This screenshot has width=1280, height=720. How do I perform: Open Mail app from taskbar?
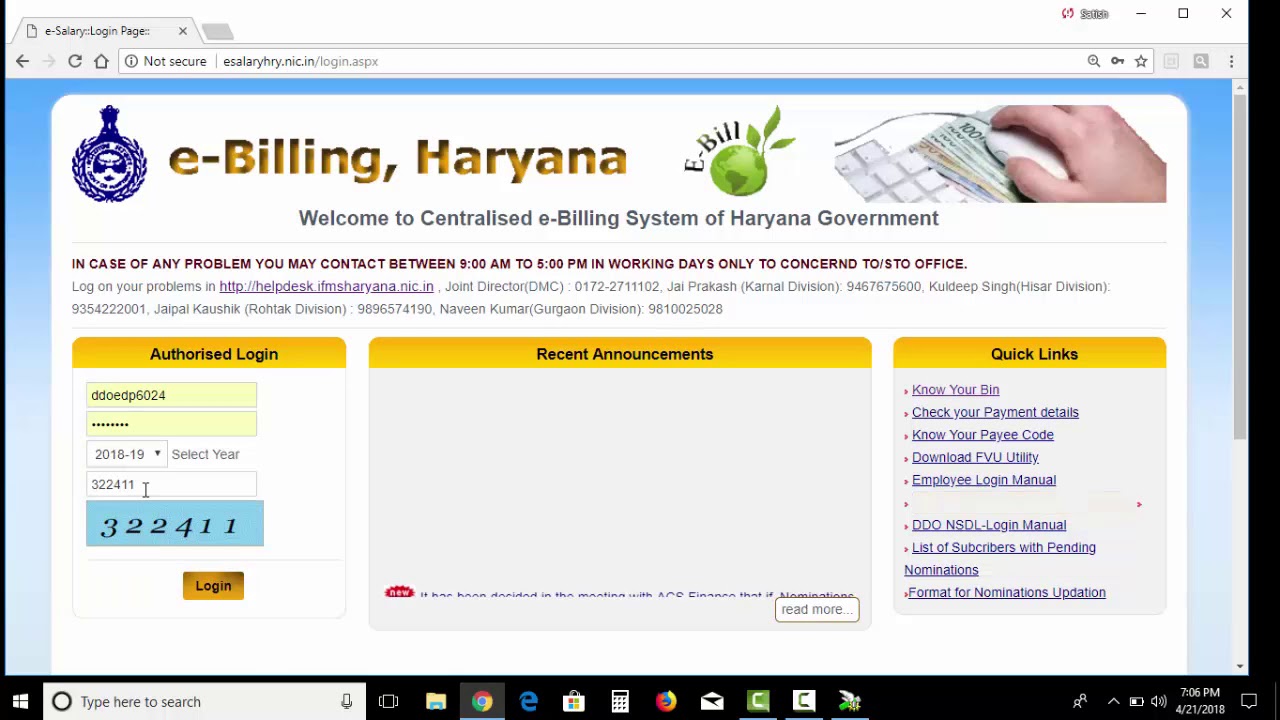[712, 701]
